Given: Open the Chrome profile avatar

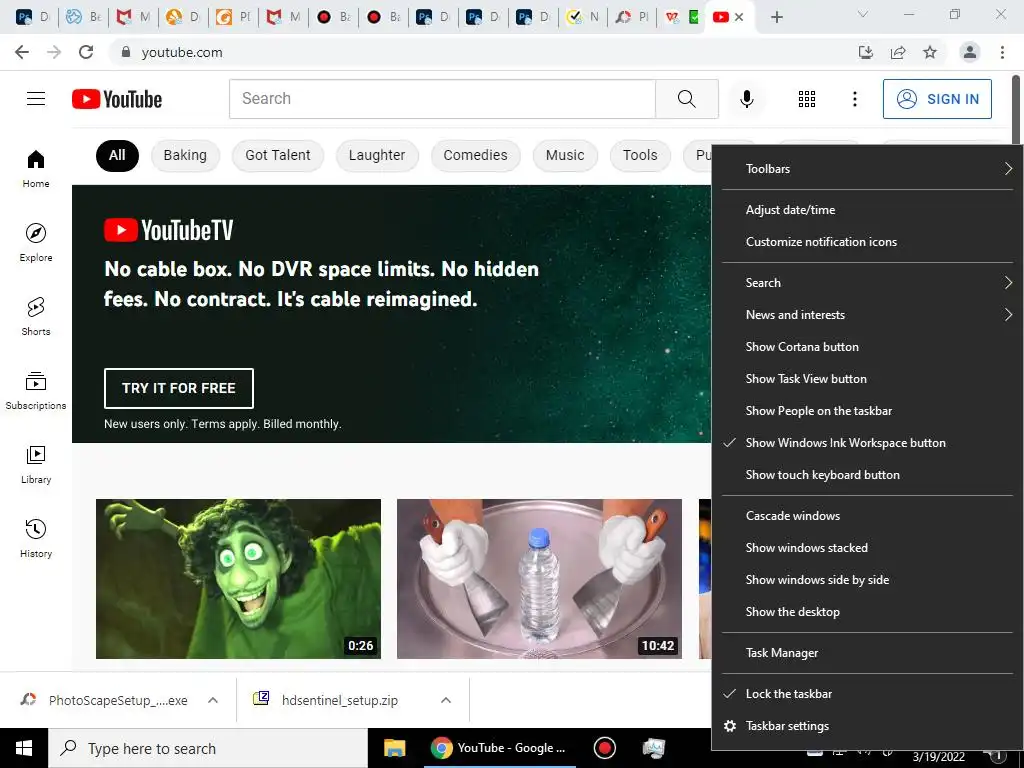Looking at the screenshot, I should click(x=970, y=52).
